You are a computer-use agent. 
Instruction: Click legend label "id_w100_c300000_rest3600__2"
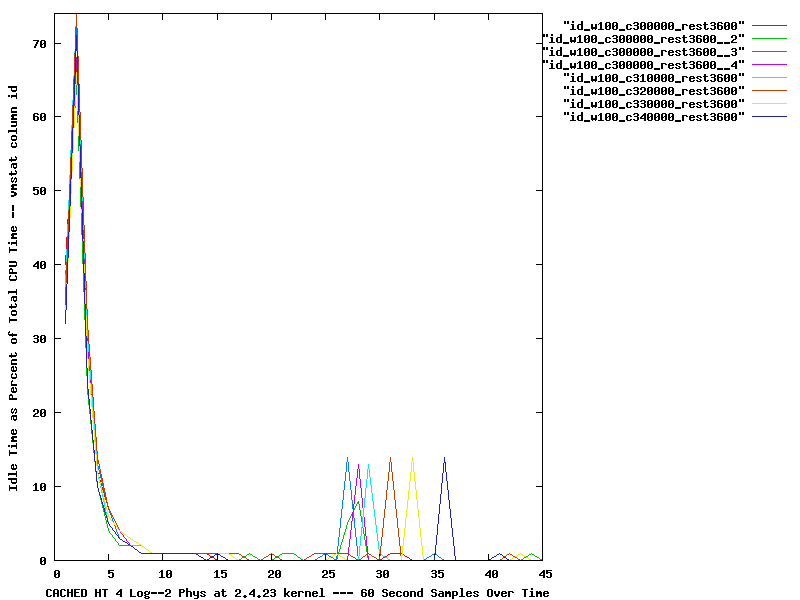pos(643,39)
